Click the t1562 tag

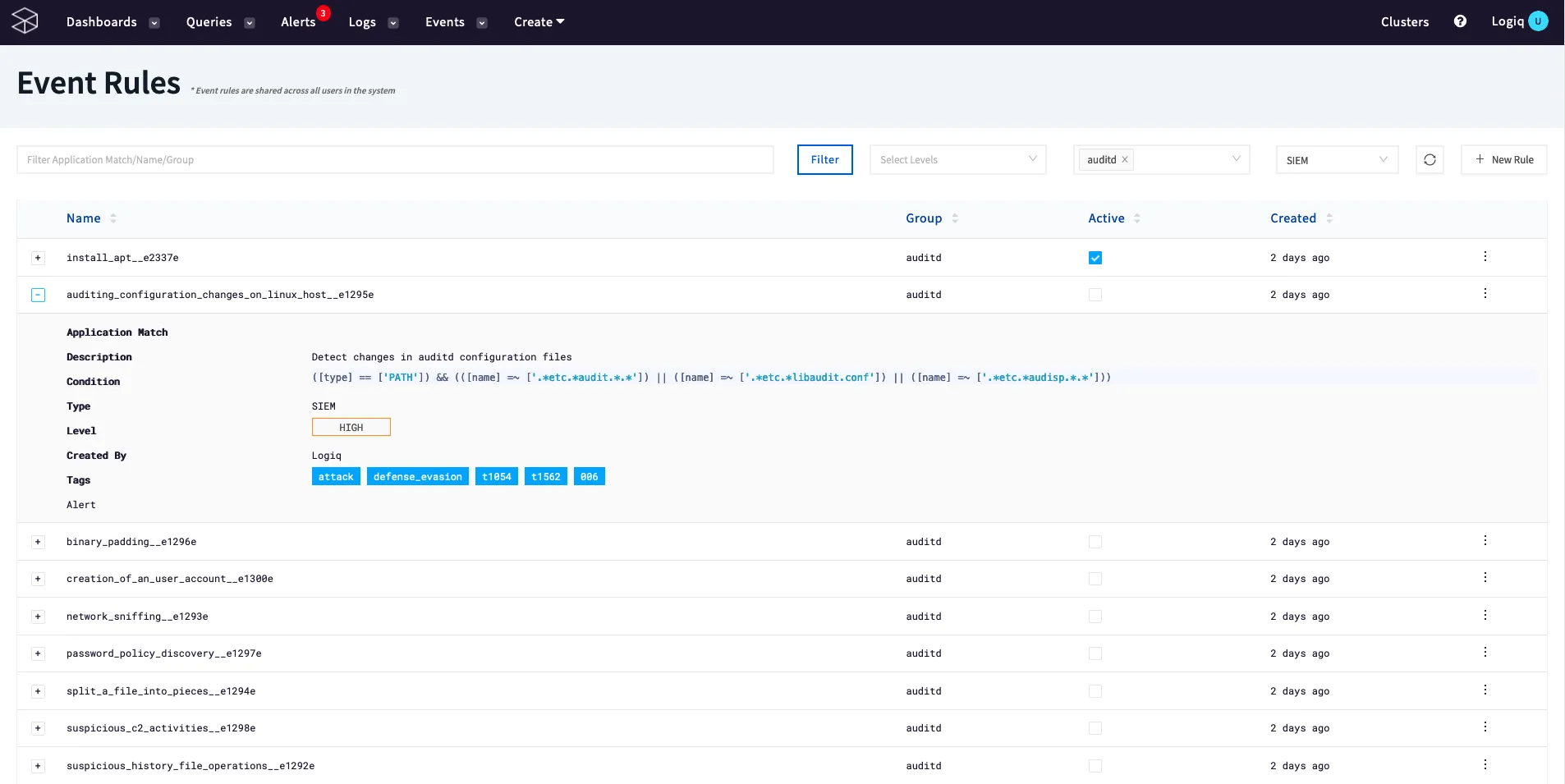(546, 476)
